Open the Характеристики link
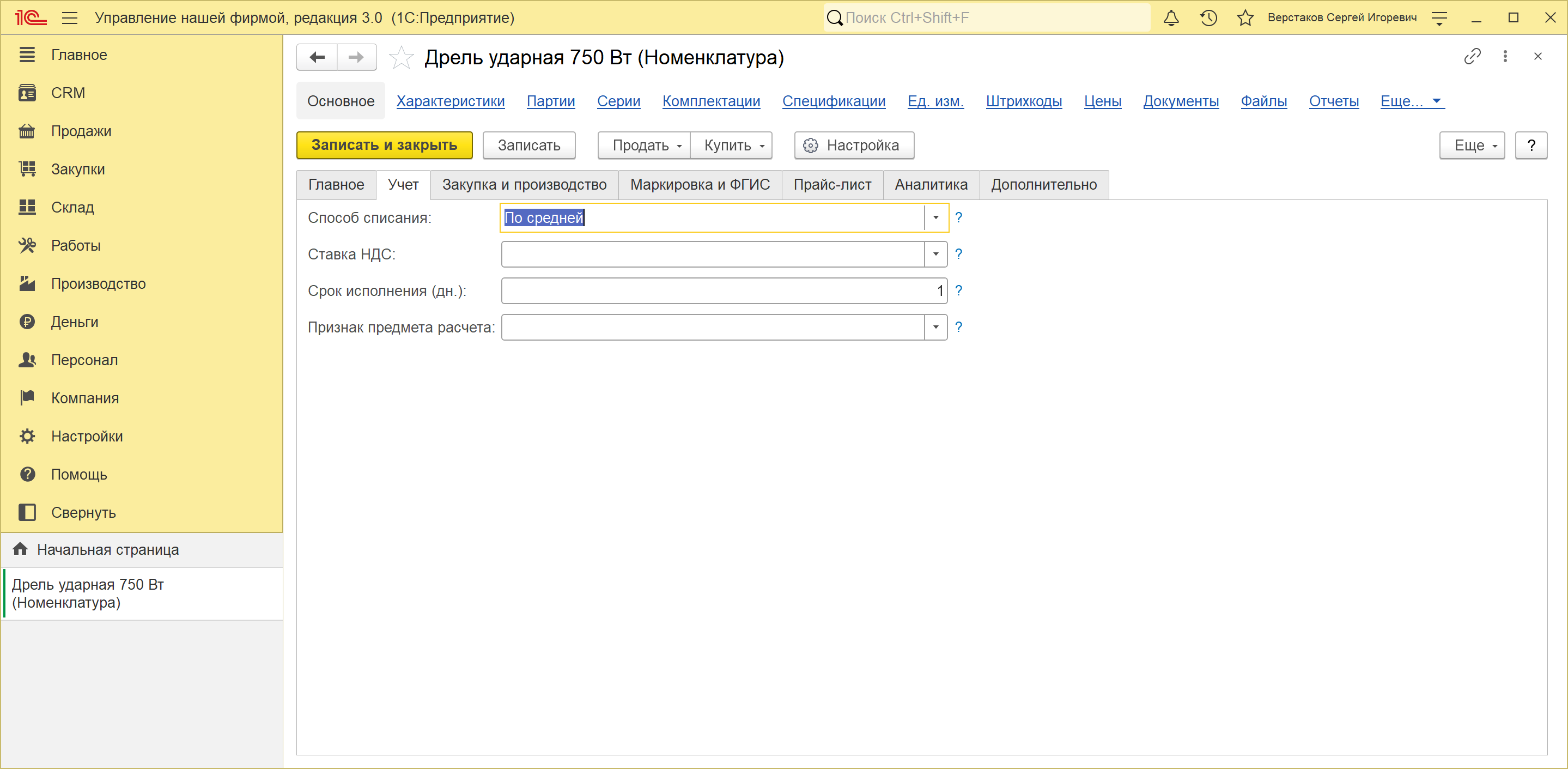The width and height of the screenshot is (1568, 769). tap(451, 101)
